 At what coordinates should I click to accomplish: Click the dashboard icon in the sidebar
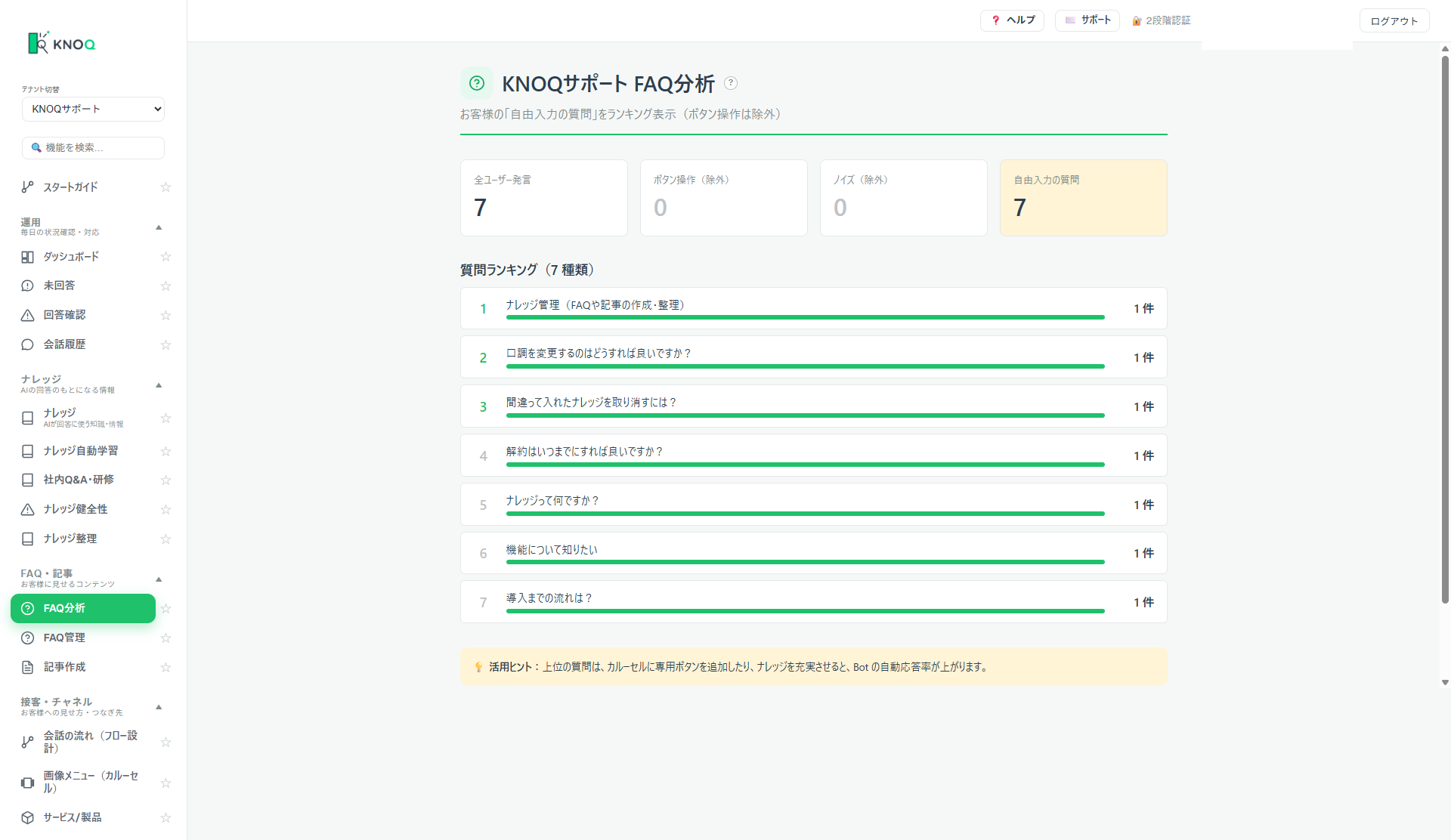pyautogui.click(x=27, y=257)
